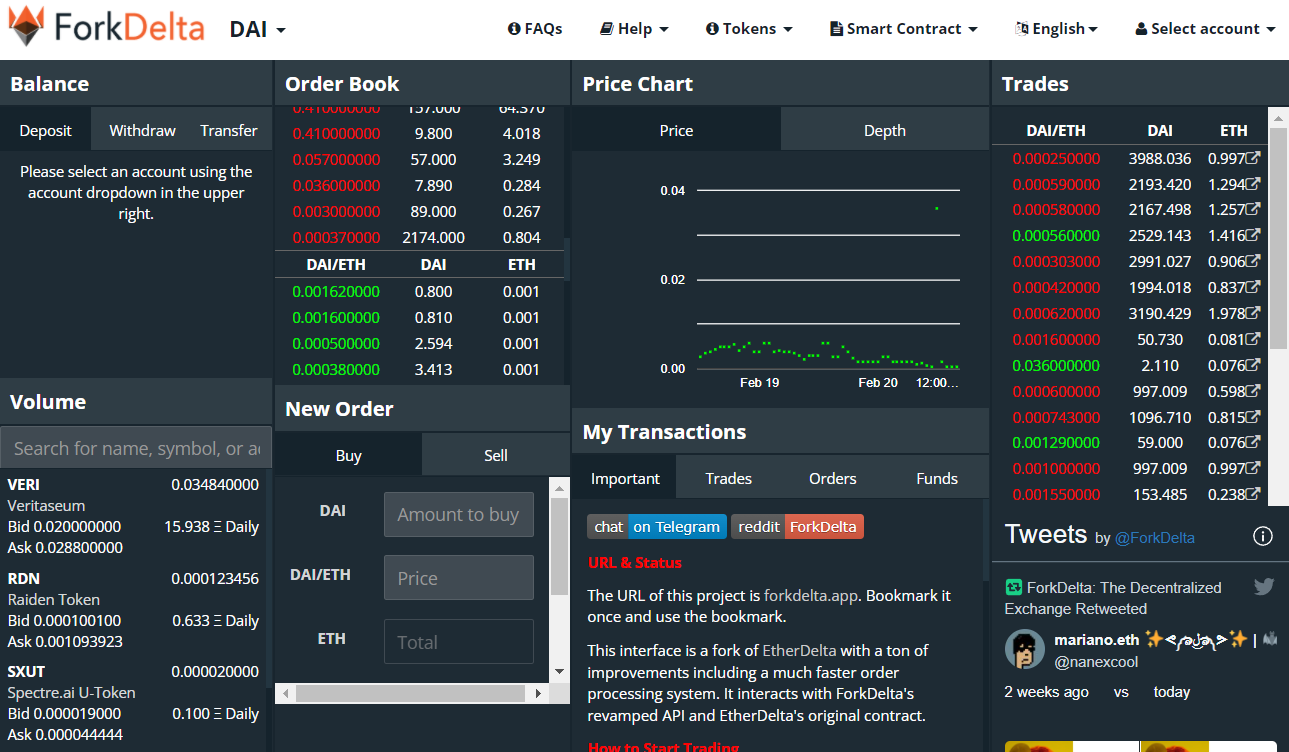Image resolution: width=1289 pixels, height=752 pixels.
Task: Change language via the English dropdown
Action: tap(1056, 29)
